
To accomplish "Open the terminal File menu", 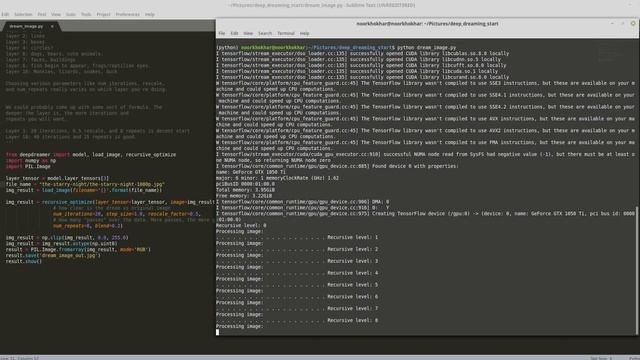I will point(222,33).
